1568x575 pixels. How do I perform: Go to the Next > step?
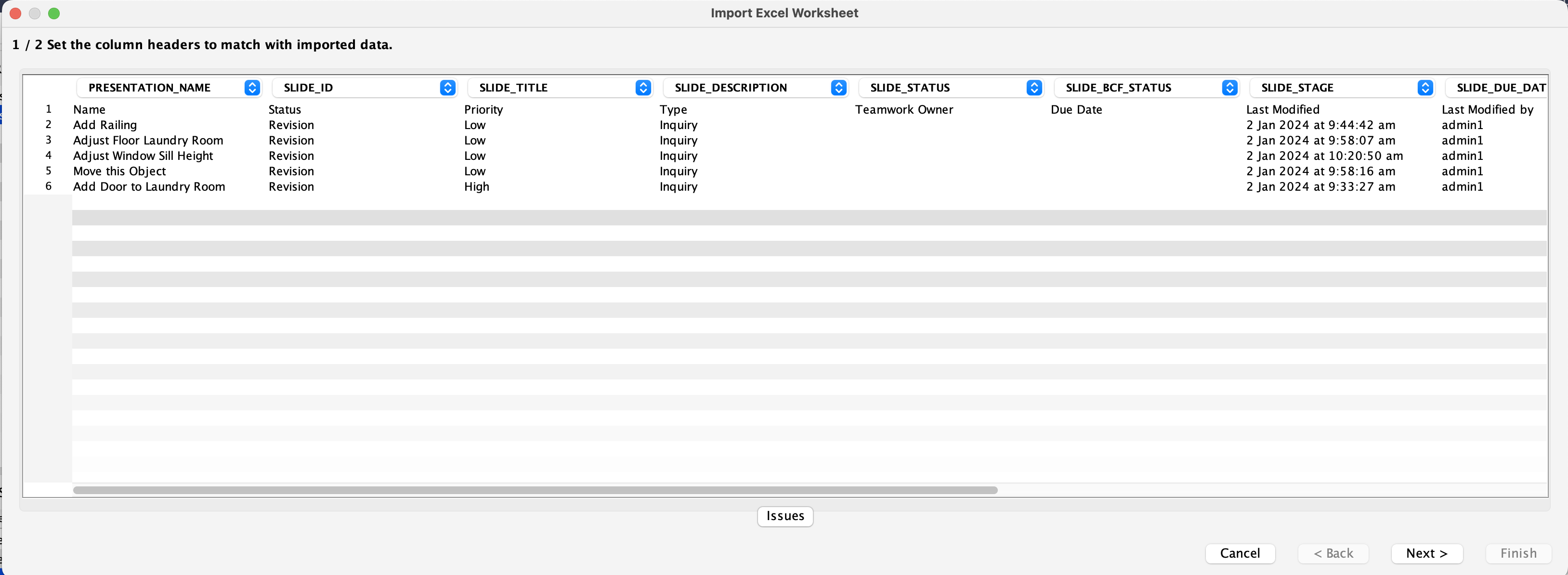[1426, 553]
